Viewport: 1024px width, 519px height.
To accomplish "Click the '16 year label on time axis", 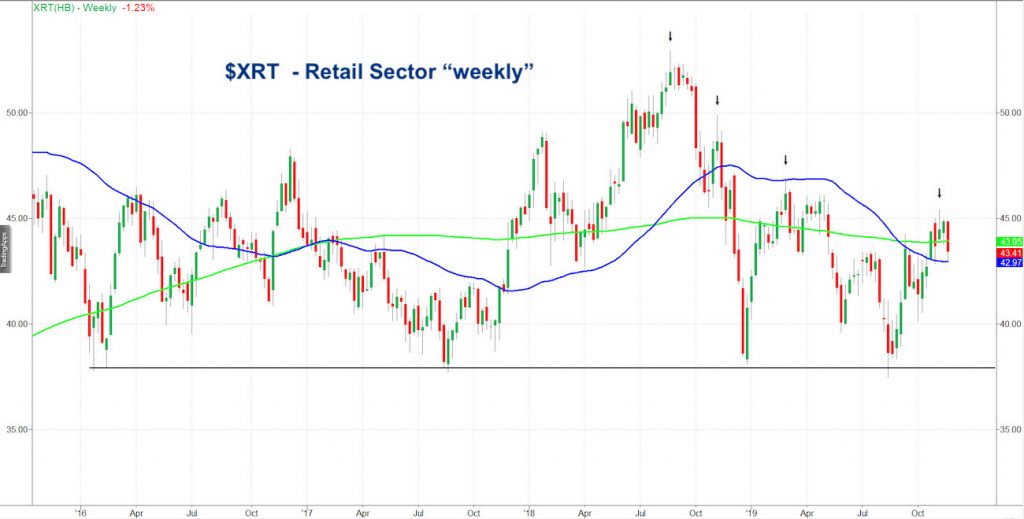I will [x=81, y=511].
